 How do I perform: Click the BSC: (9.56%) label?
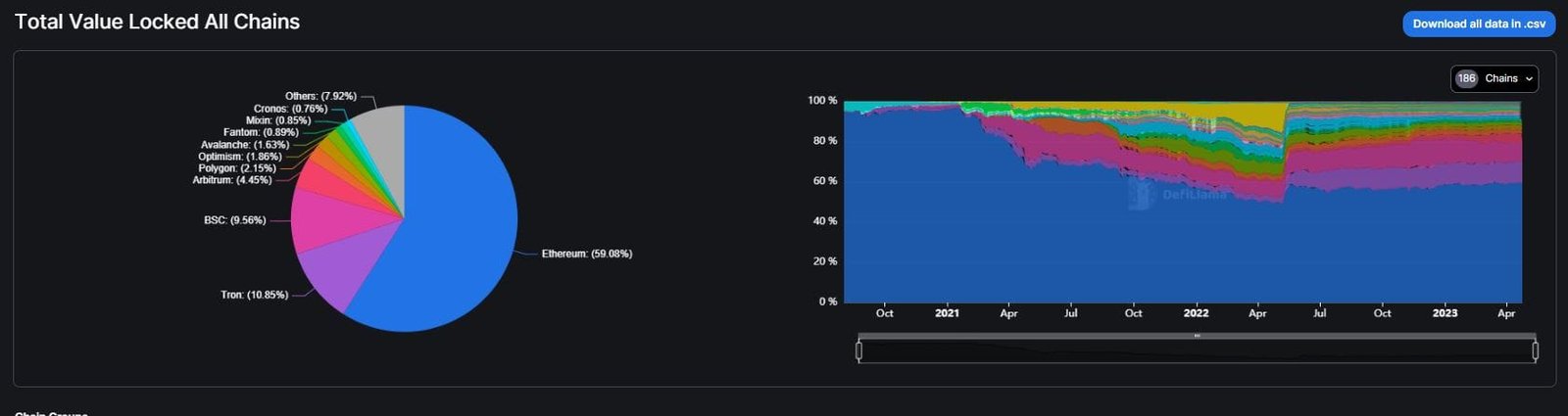pyautogui.click(x=235, y=220)
